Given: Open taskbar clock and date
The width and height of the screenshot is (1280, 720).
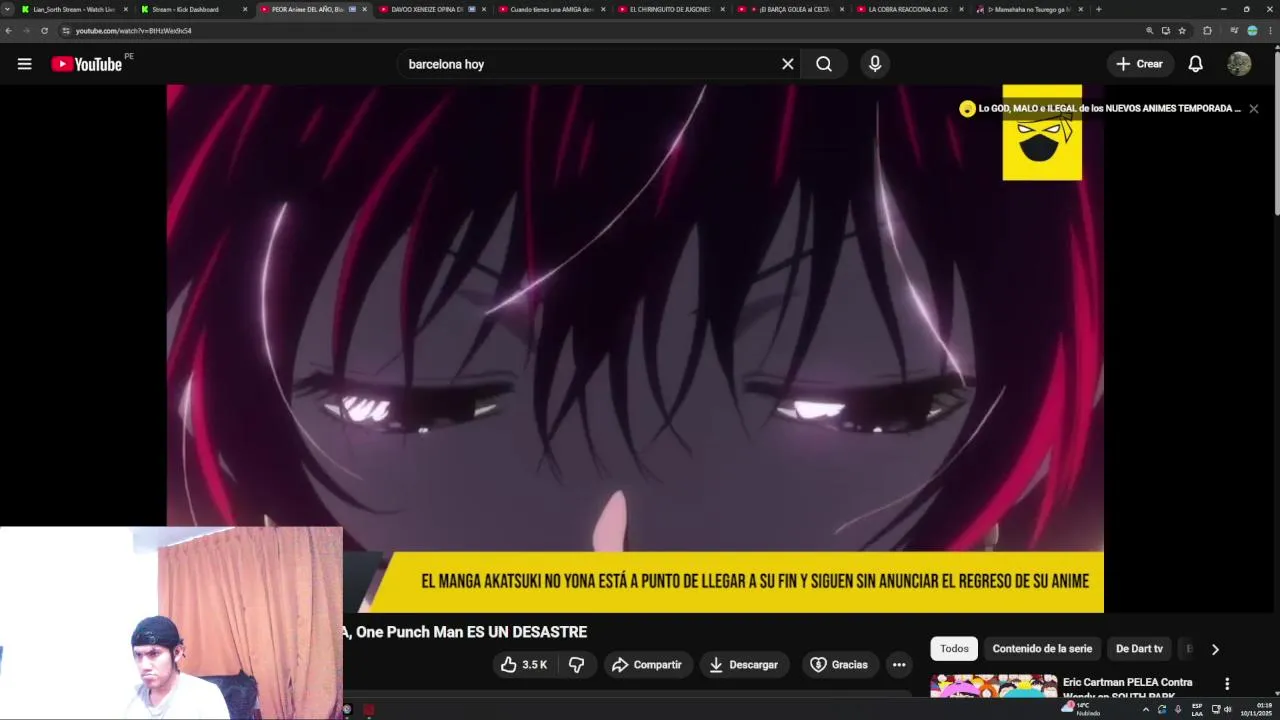Looking at the screenshot, I should (1255, 709).
